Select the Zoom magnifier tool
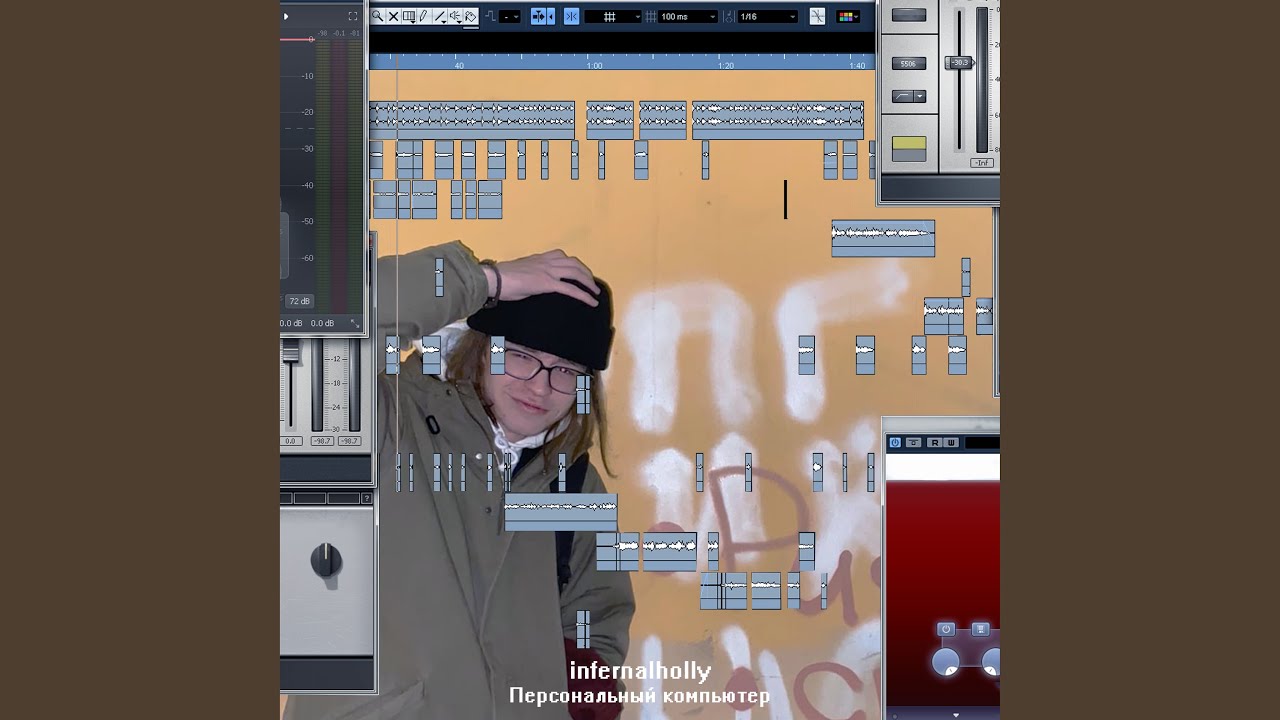Screen dimensions: 1280x720 377,16
